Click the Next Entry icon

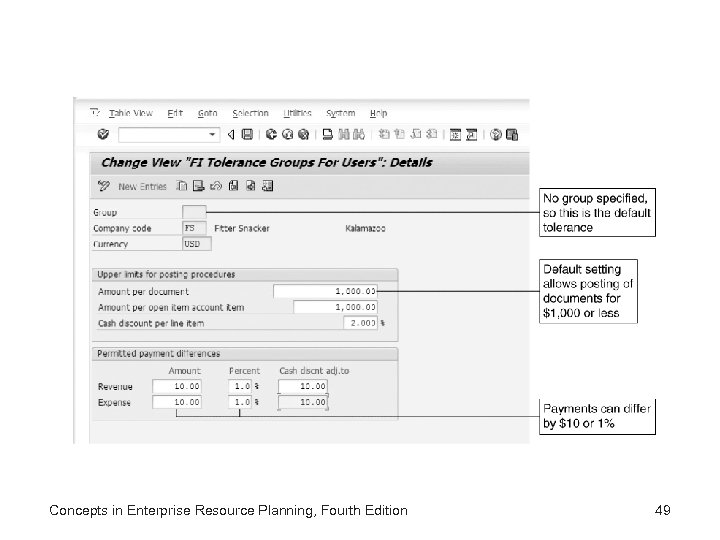(250, 186)
